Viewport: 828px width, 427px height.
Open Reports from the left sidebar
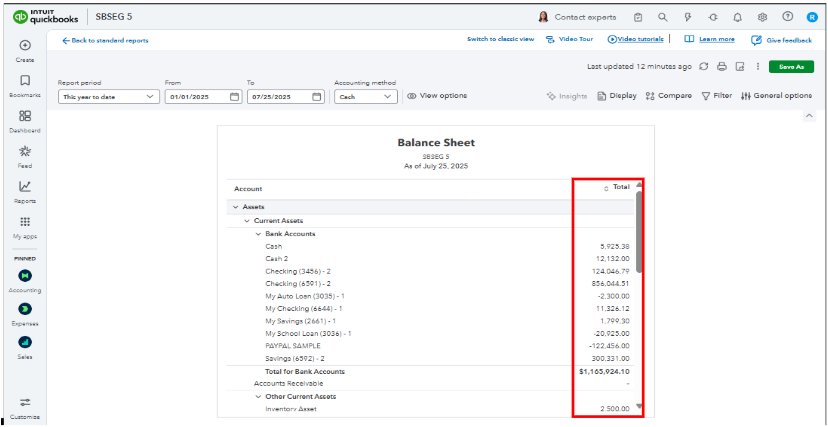pyautogui.click(x=25, y=190)
